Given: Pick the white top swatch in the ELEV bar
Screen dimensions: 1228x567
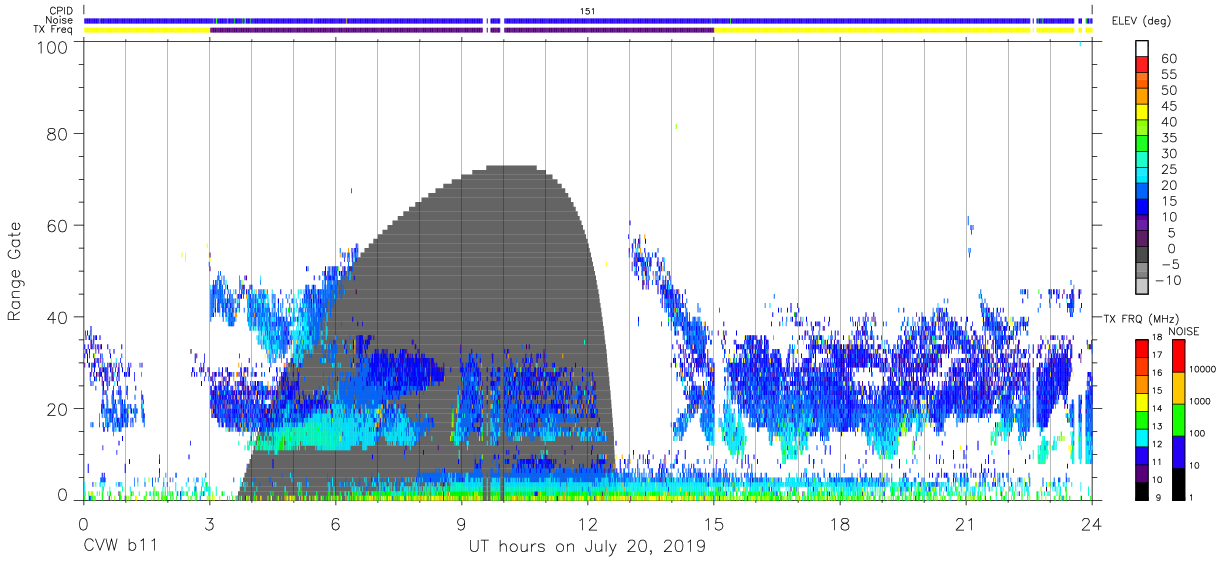Looking at the screenshot, I should [x=1142, y=48].
